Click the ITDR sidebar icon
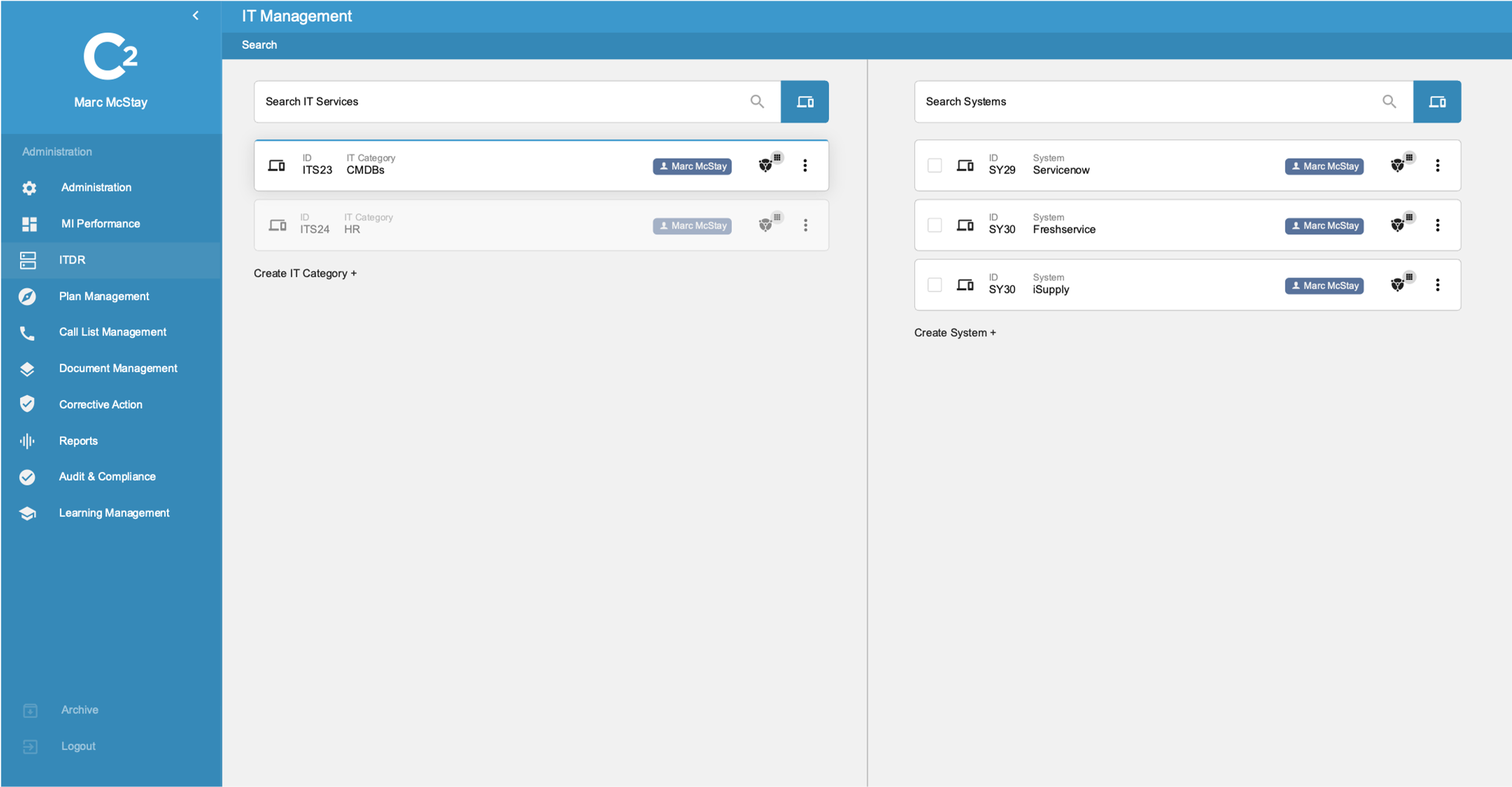The width and height of the screenshot is (1512, 787). (x=28, y=259)
